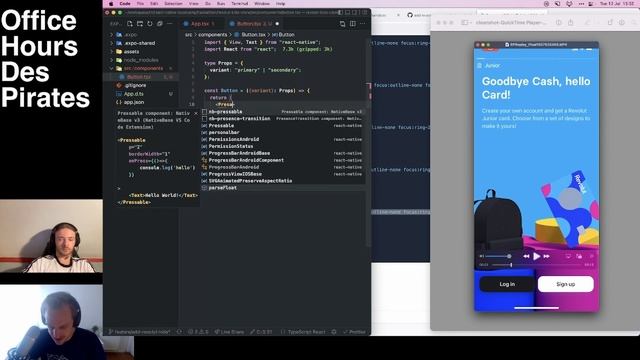Open the View menu
Image resolution: width=640 pixels, height=360 pixels.
(193, 3)
